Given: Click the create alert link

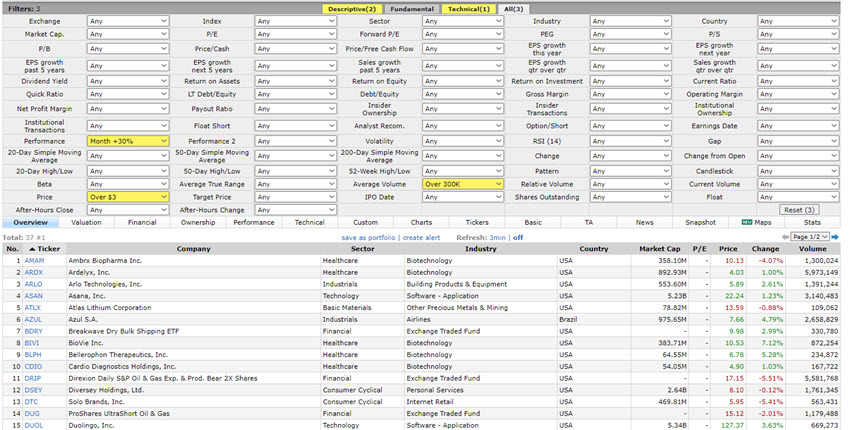Looking at the screenshot, I should pos(421,238).
